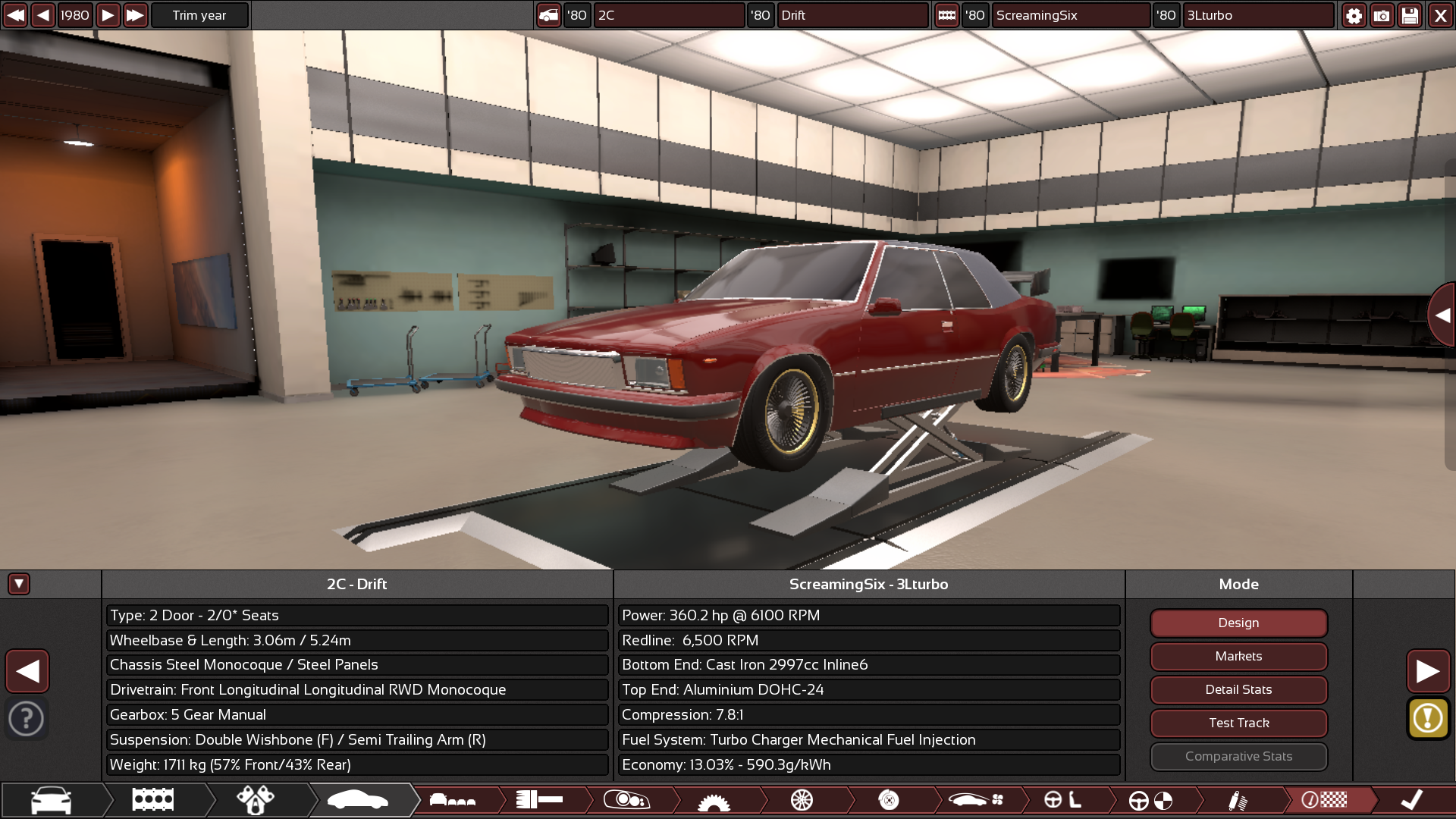
Task: Rewind year with double left arrow
Action: tap(15, 15)
